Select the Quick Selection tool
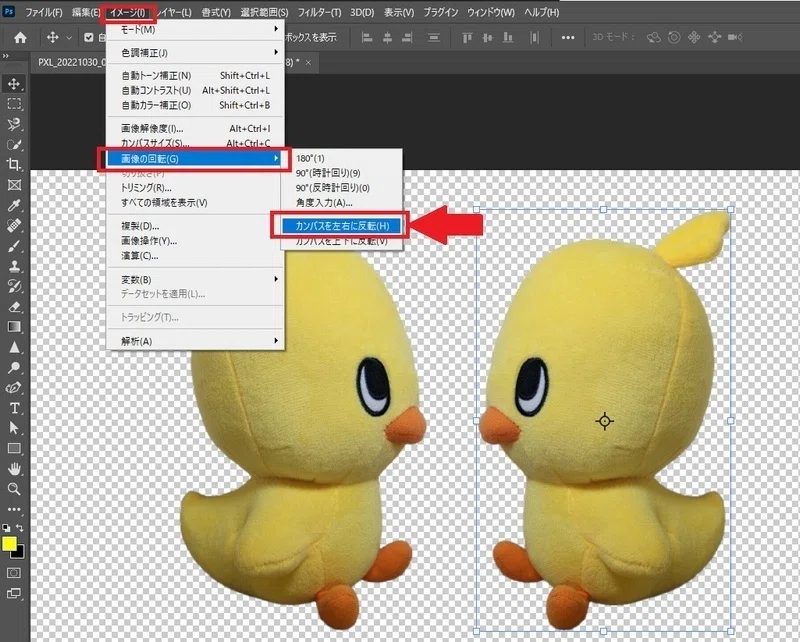This screenshot has width=800, height=642. (x=14, y=144)
